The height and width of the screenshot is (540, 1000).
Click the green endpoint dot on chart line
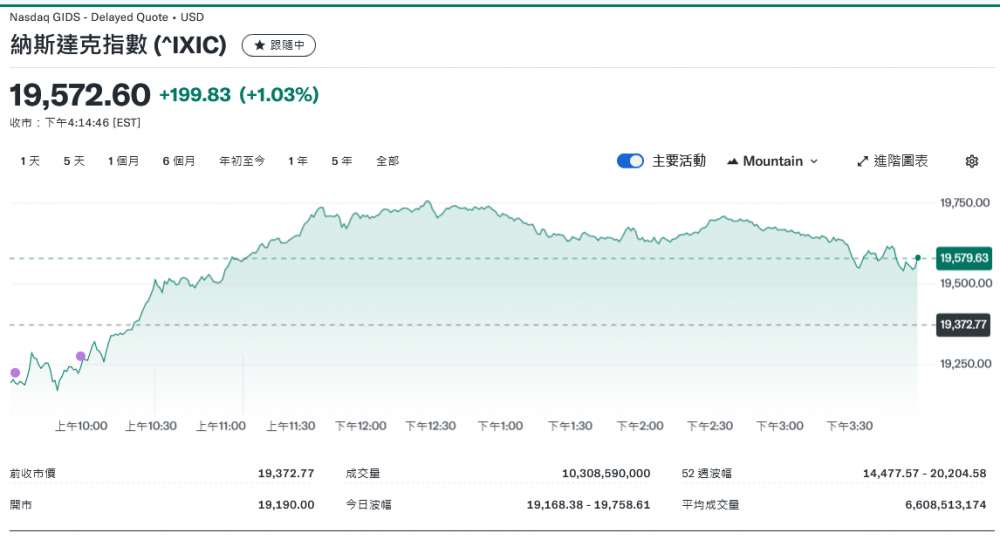[917, 258]
